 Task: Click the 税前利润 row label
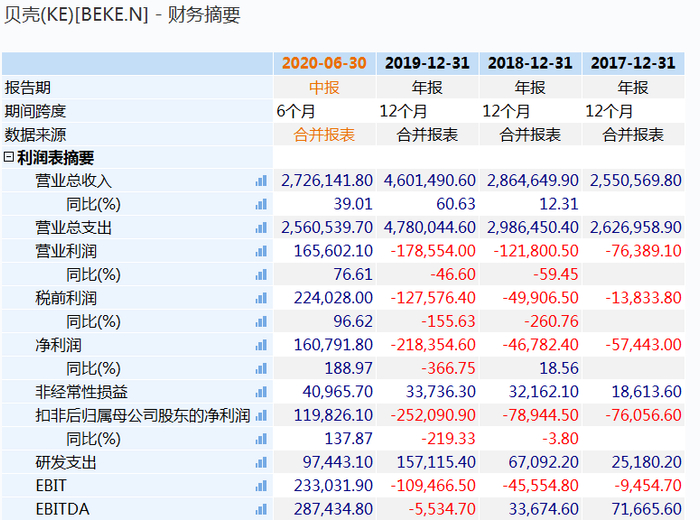click(66, 298)
